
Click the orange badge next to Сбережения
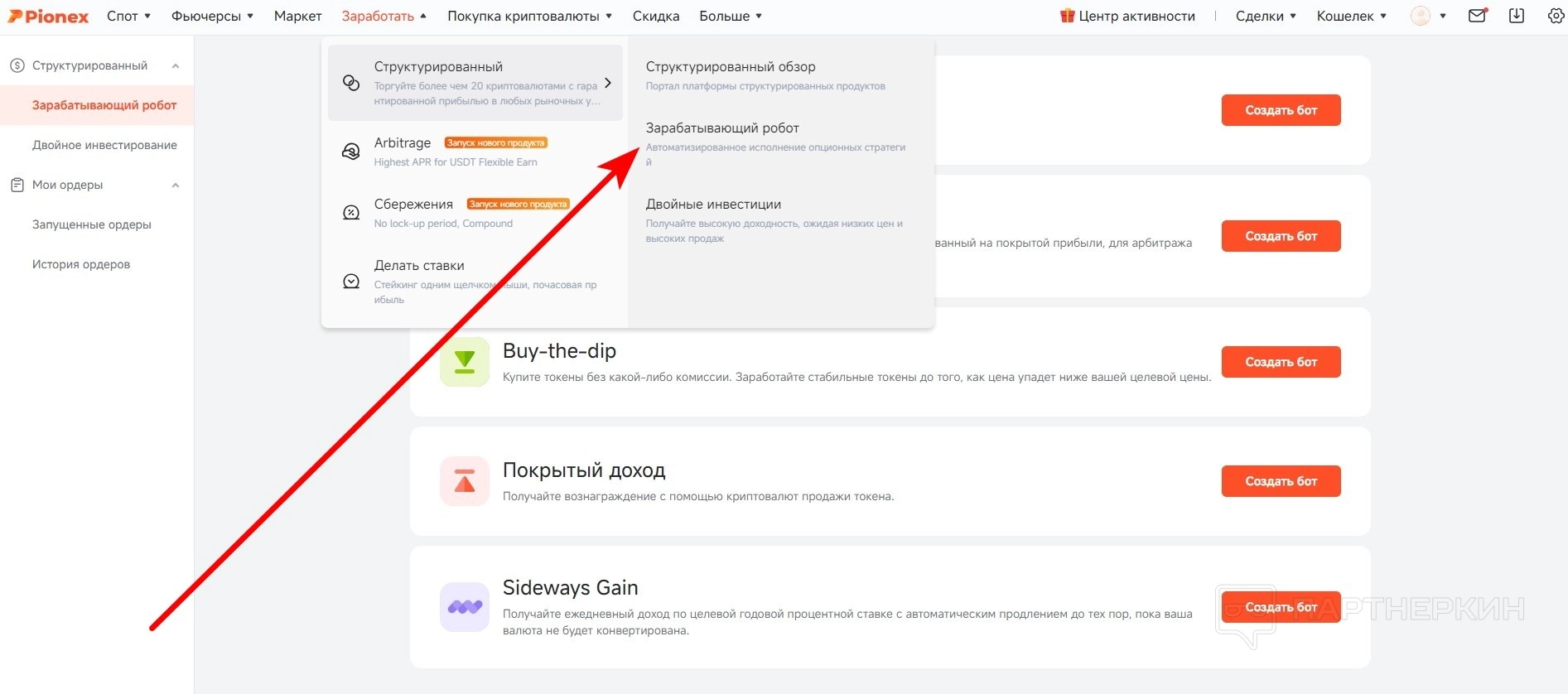tap(519, 205)
